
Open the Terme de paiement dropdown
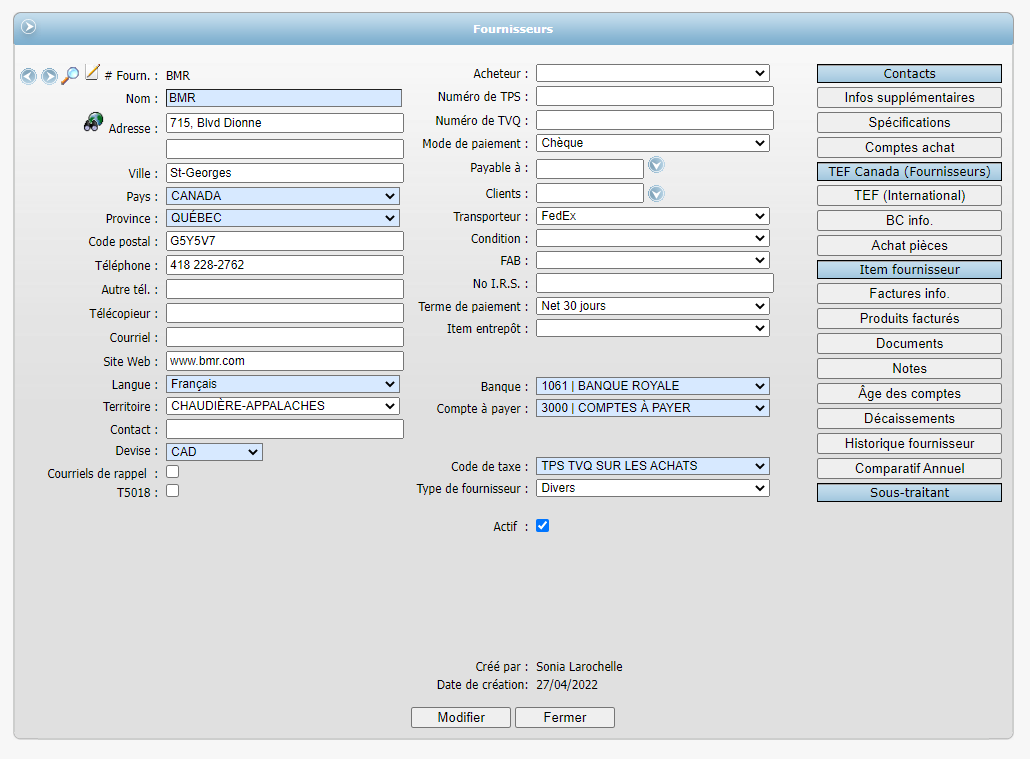coord(653,306)
